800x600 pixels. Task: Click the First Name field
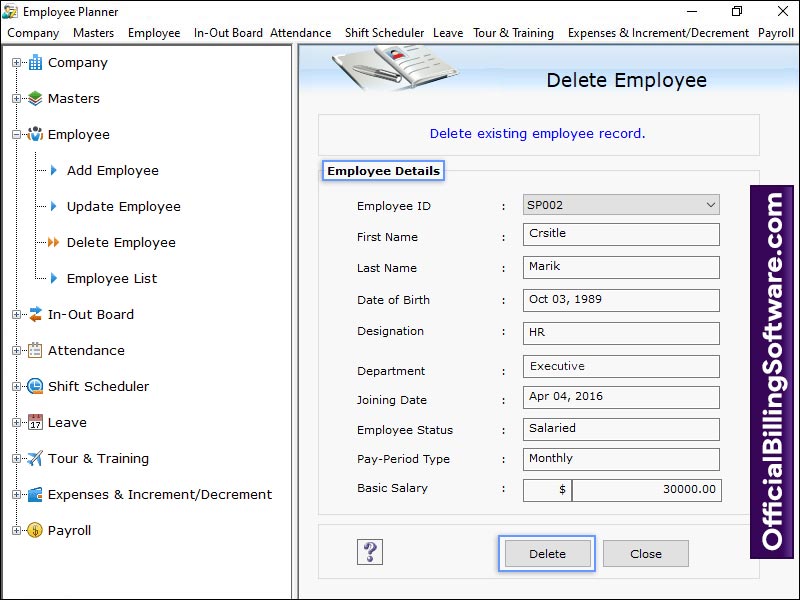coord(621,234)
